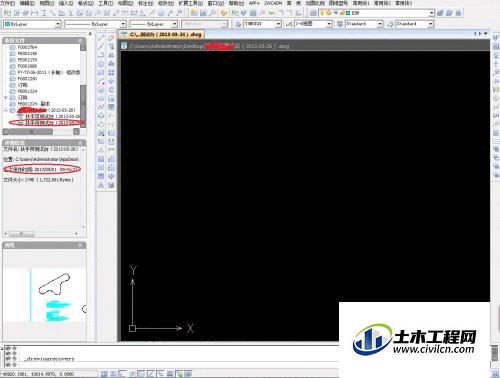Toggle ortho mode third status bar button
This screenshot has width=500, height=378.
(123, 374)
